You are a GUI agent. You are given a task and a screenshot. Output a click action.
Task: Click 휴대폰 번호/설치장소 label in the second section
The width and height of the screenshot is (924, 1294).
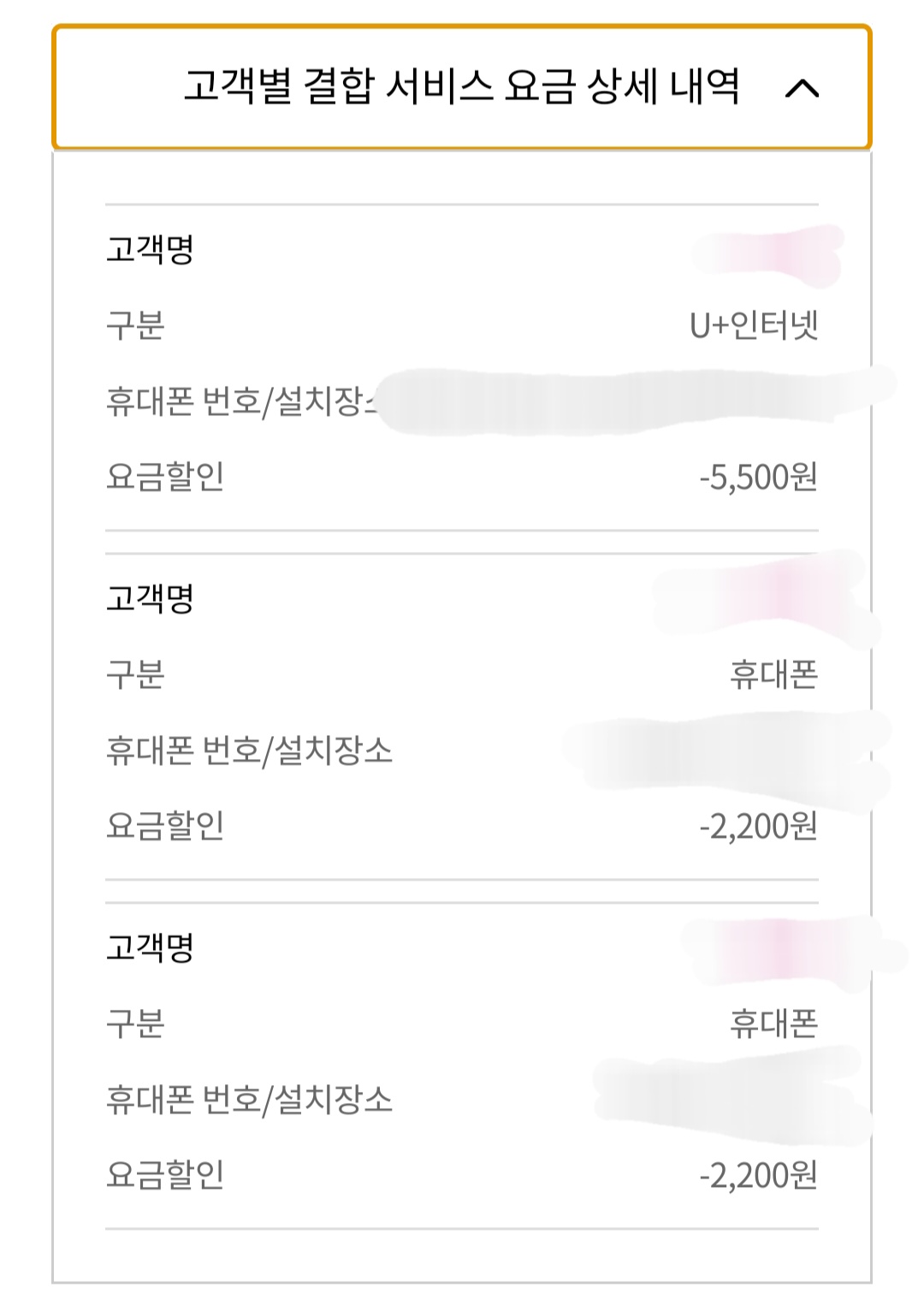(249, 751)
